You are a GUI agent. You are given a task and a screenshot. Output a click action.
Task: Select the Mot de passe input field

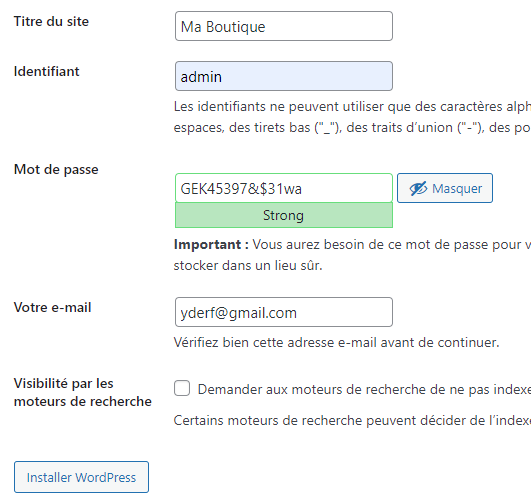click(284, 188)
